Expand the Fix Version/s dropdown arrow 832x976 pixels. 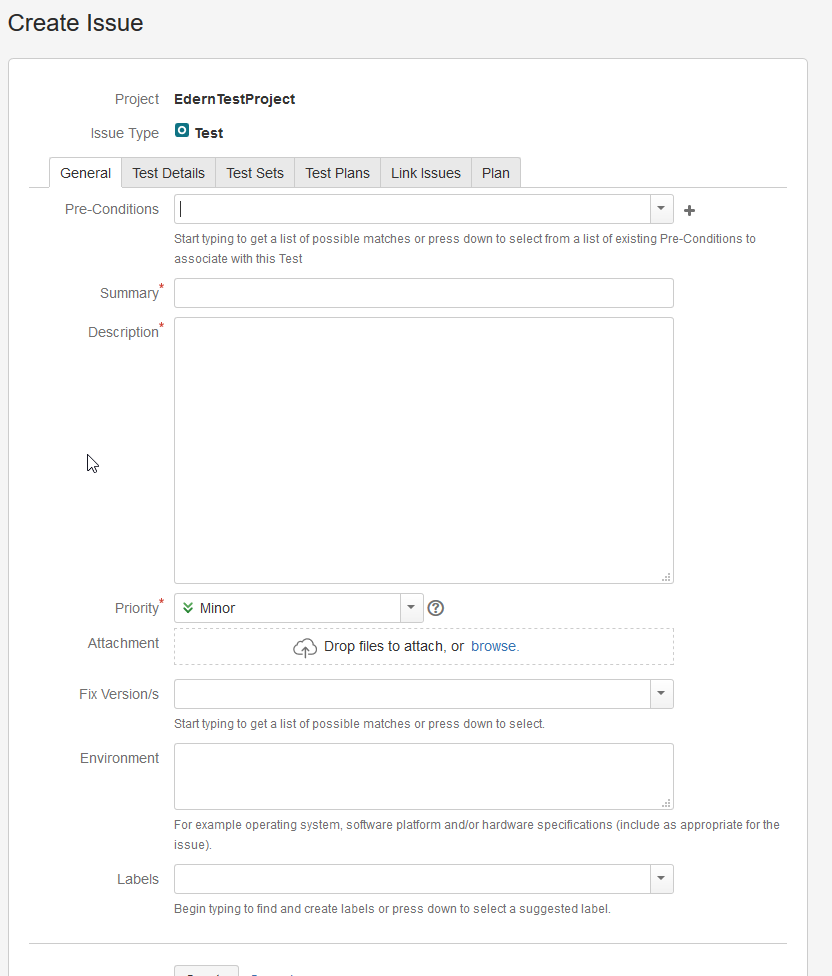661,693
